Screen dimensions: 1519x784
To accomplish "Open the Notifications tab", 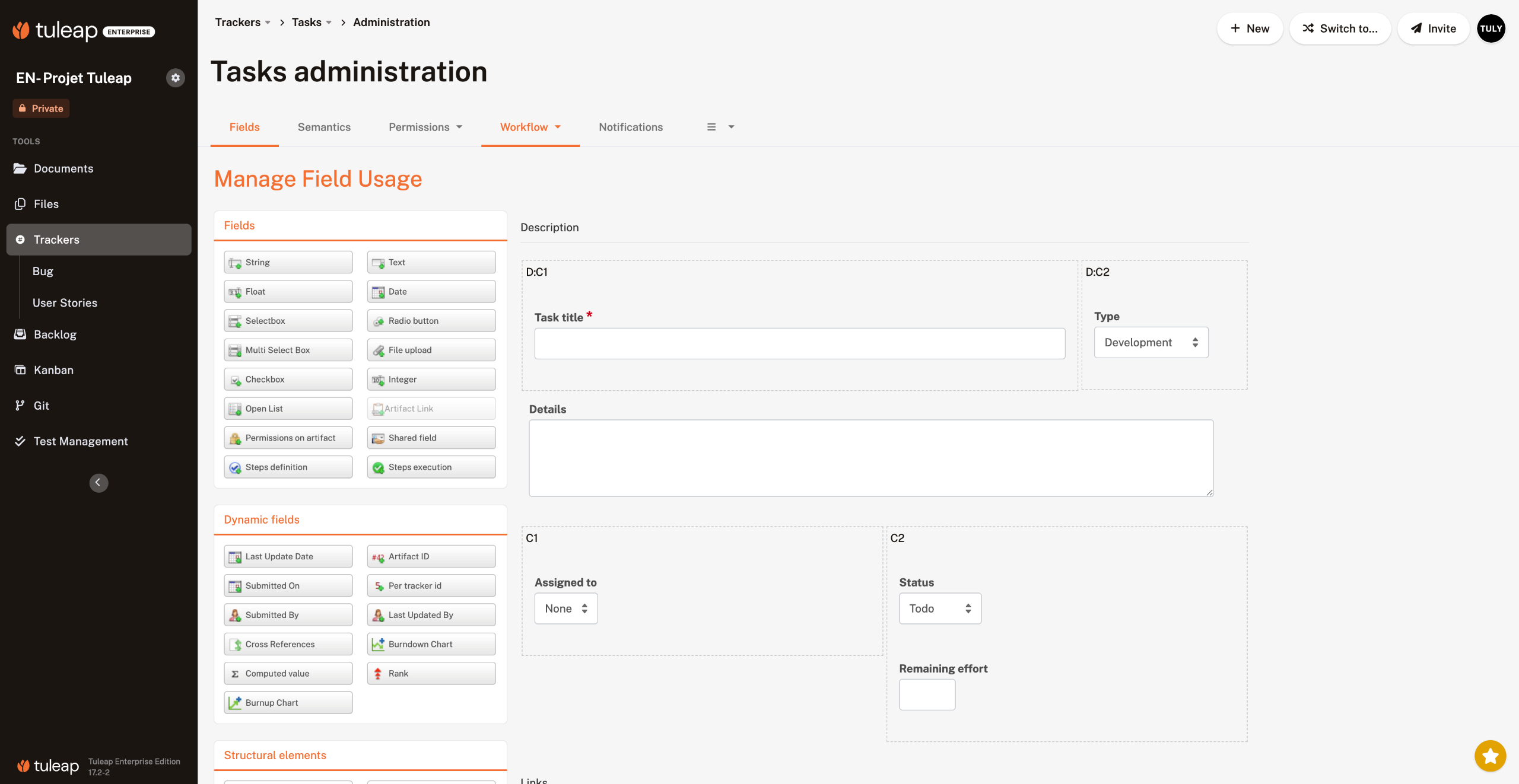I will 630,127.
